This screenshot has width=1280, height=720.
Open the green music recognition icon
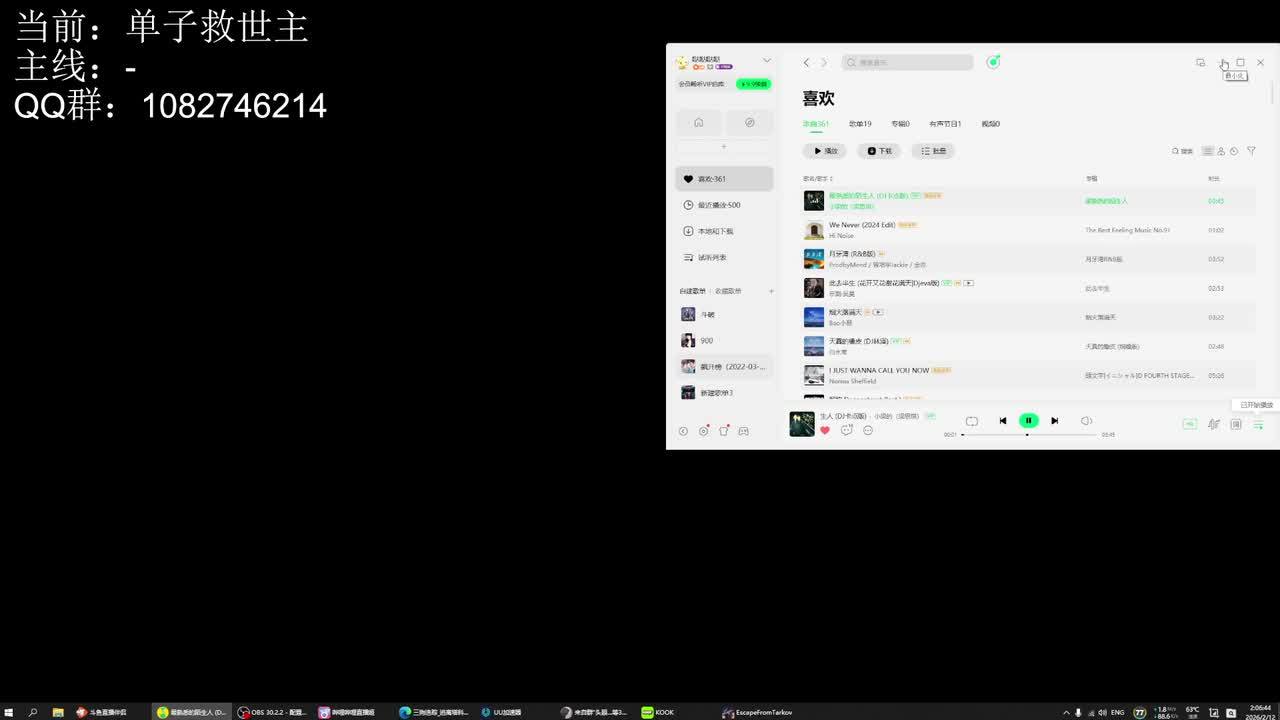[993, 62]
